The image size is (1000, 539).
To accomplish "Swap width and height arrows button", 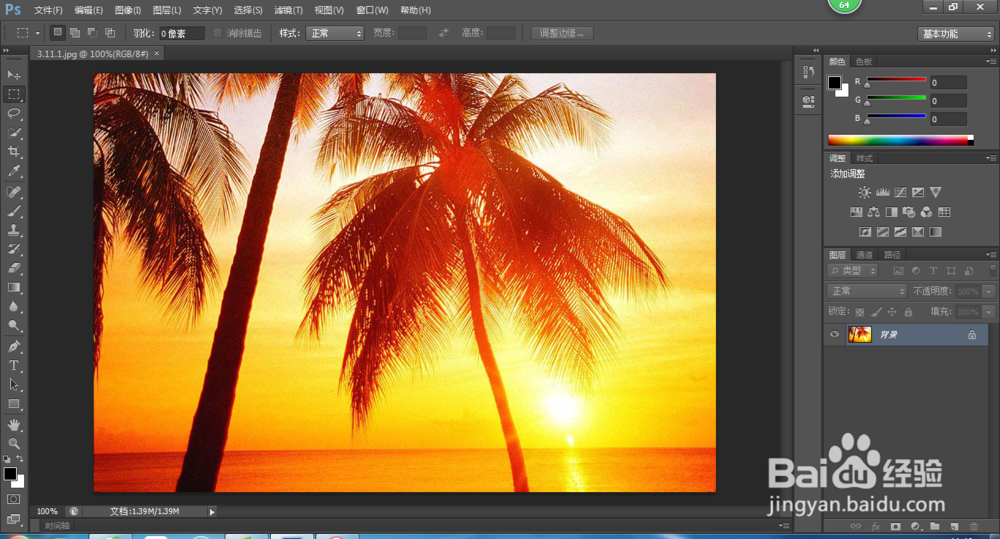I will coord(443,33).
